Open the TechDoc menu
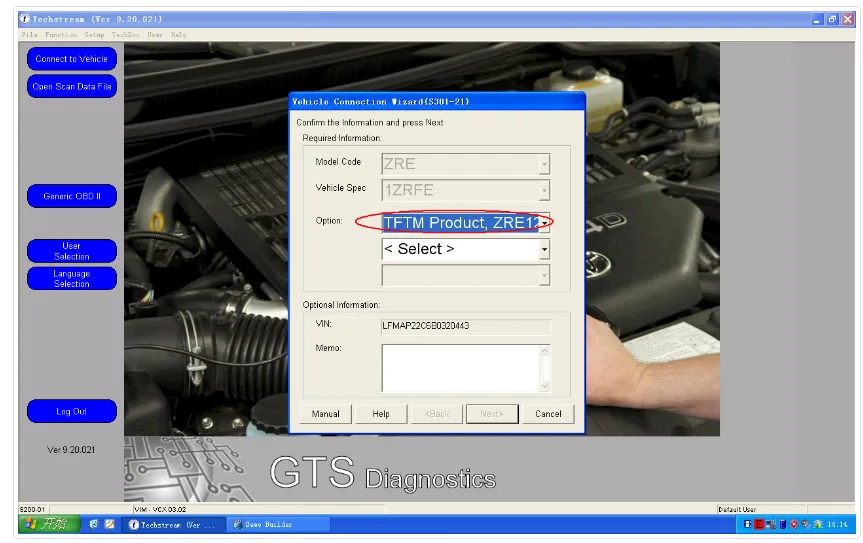Image resolution: width=863 pixels, height=543 pixels. coord(125,35)
